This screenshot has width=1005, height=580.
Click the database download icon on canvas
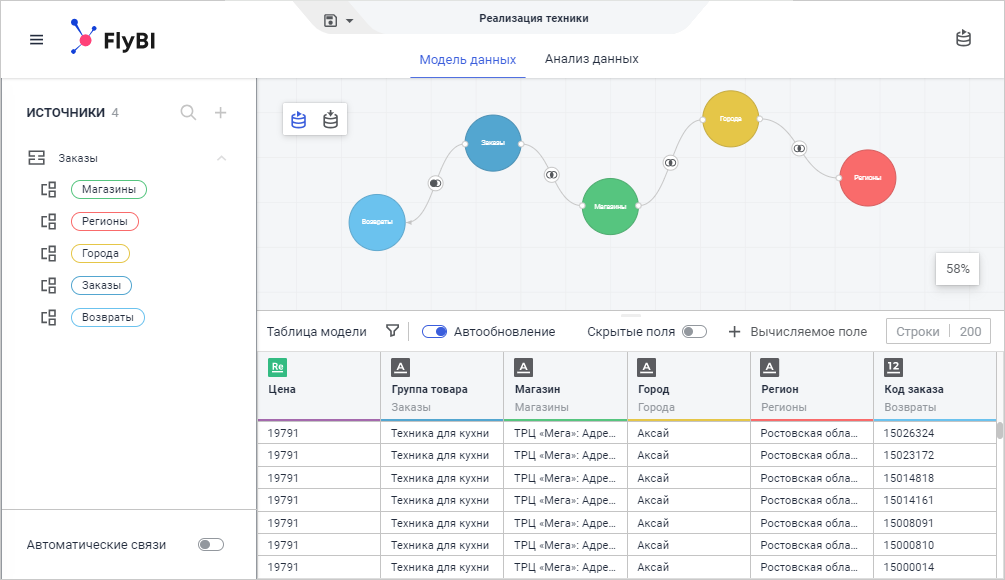pos(330,120)
